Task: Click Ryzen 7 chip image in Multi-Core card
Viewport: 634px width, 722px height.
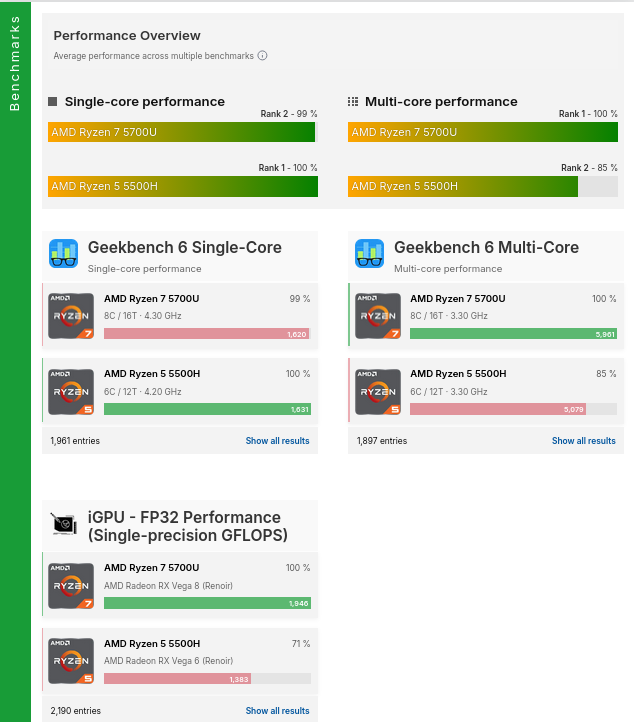Action: (x=377, y=315)
